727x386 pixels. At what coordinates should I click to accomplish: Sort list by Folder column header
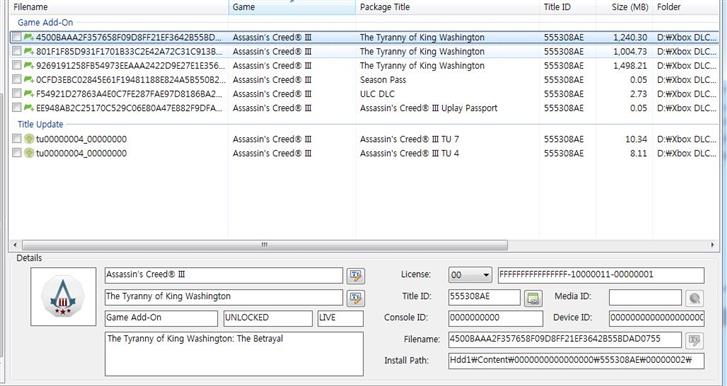tap(686, 7)
